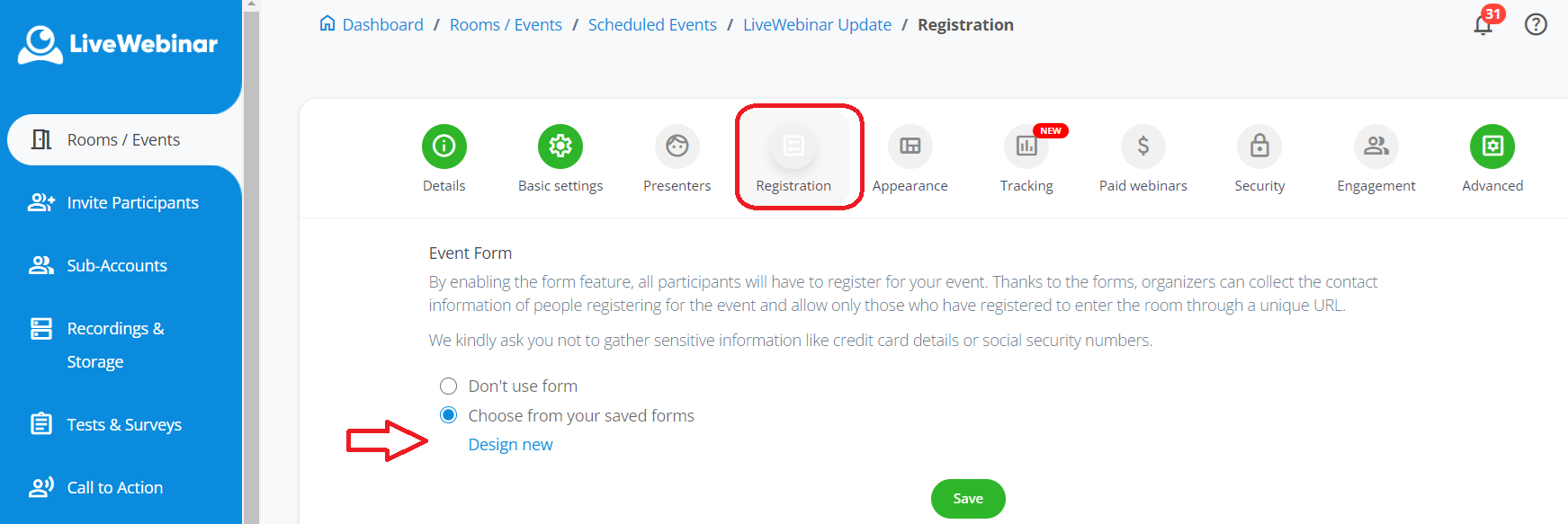Image resolution: width=1568 pixels, height=524 pixels.
Task: Open the Security lock icon
Action: [1259, 146]
